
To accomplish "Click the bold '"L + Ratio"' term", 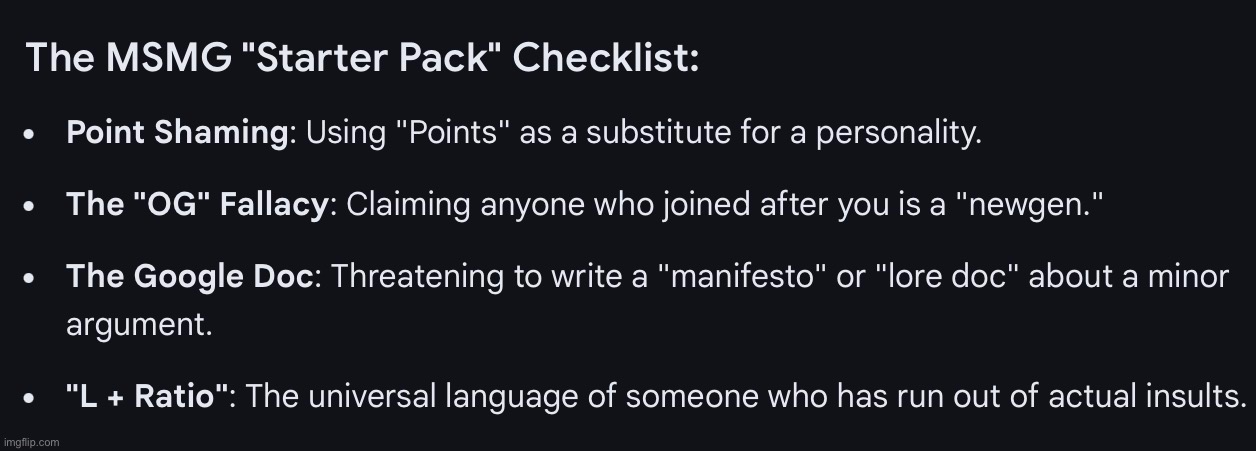I will (148, 397).
